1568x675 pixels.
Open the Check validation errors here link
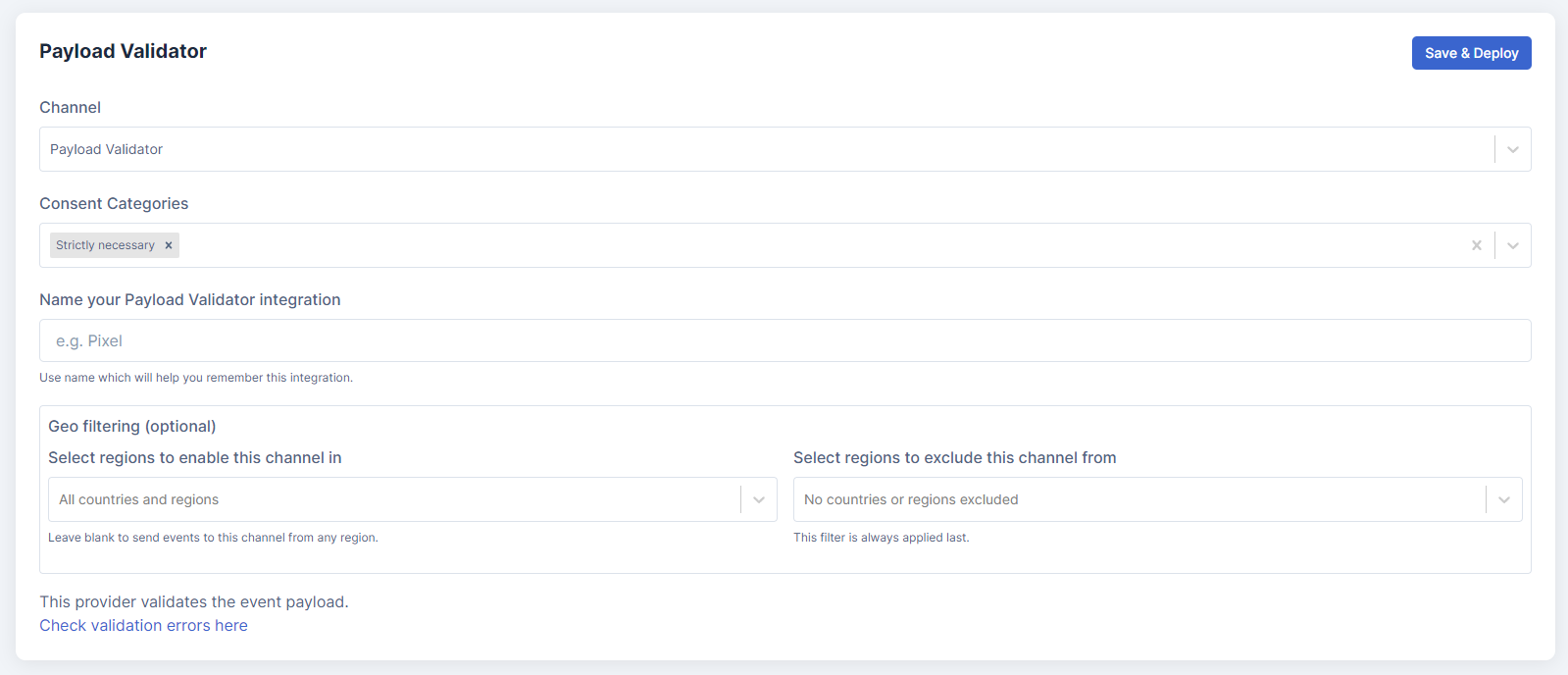tap(143, 625)
